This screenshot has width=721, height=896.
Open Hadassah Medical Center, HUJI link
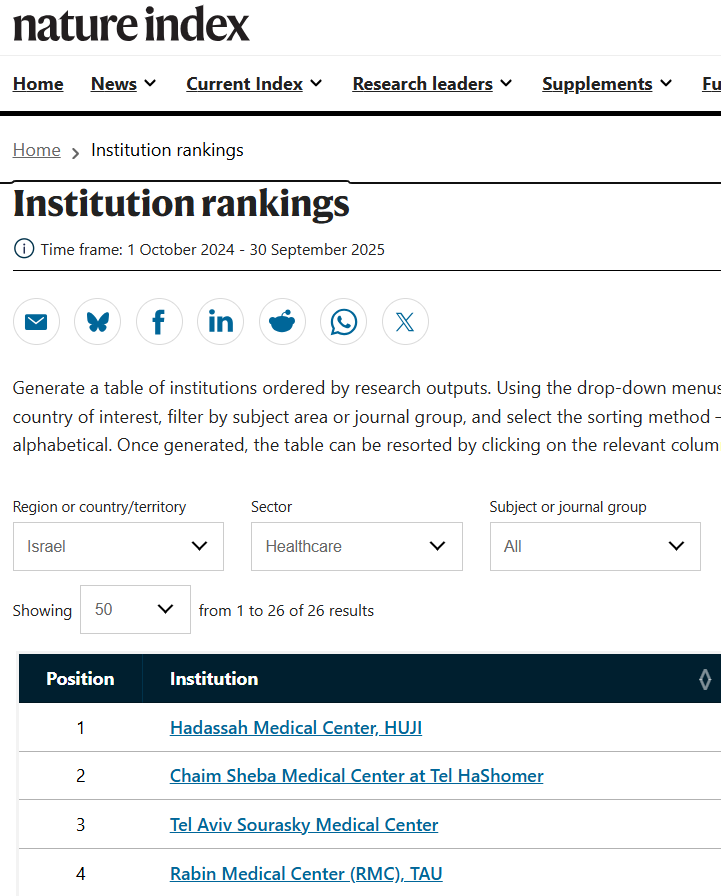click(x=296, y=728)
